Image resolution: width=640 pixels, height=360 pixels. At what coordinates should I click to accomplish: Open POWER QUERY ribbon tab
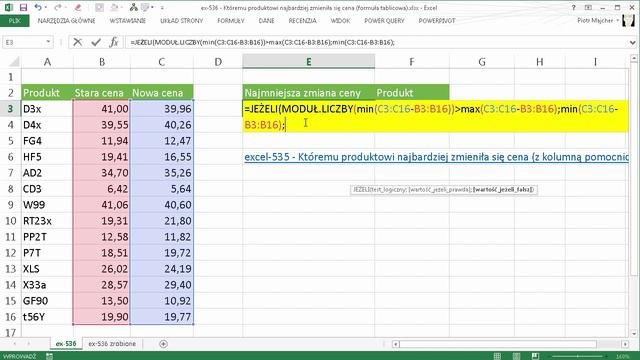point(384,20)
